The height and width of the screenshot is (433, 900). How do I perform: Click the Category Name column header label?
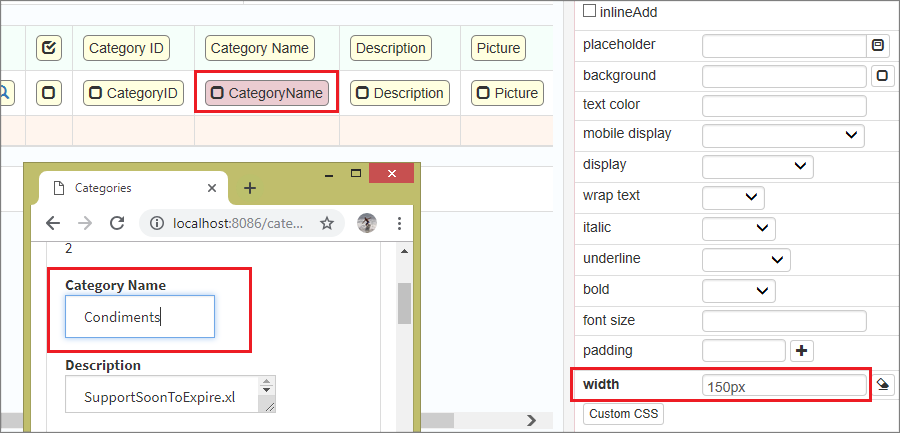[x=260, y=48]
